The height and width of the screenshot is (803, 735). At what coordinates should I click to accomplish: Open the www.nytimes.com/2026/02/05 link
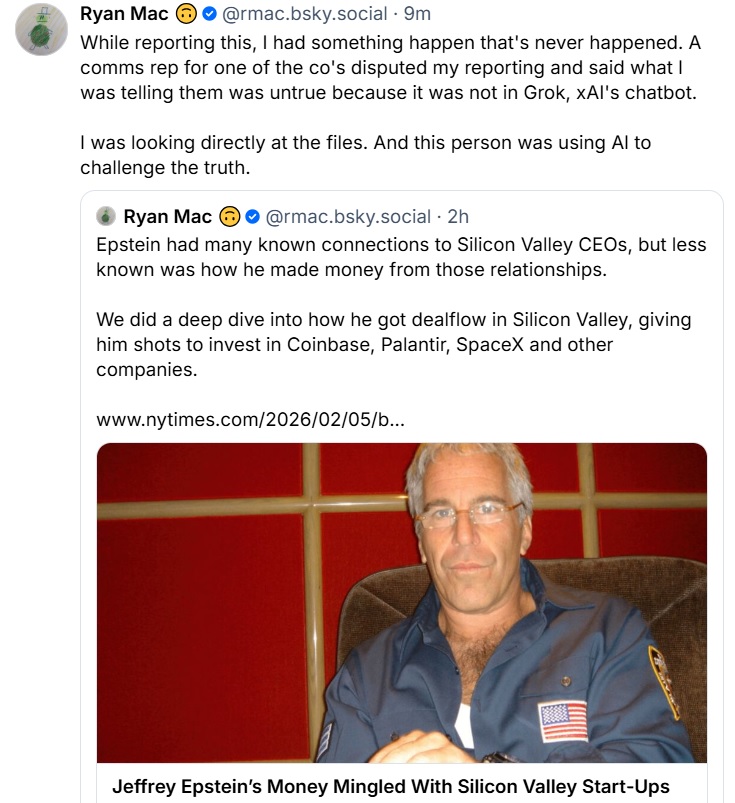[250, 419]
